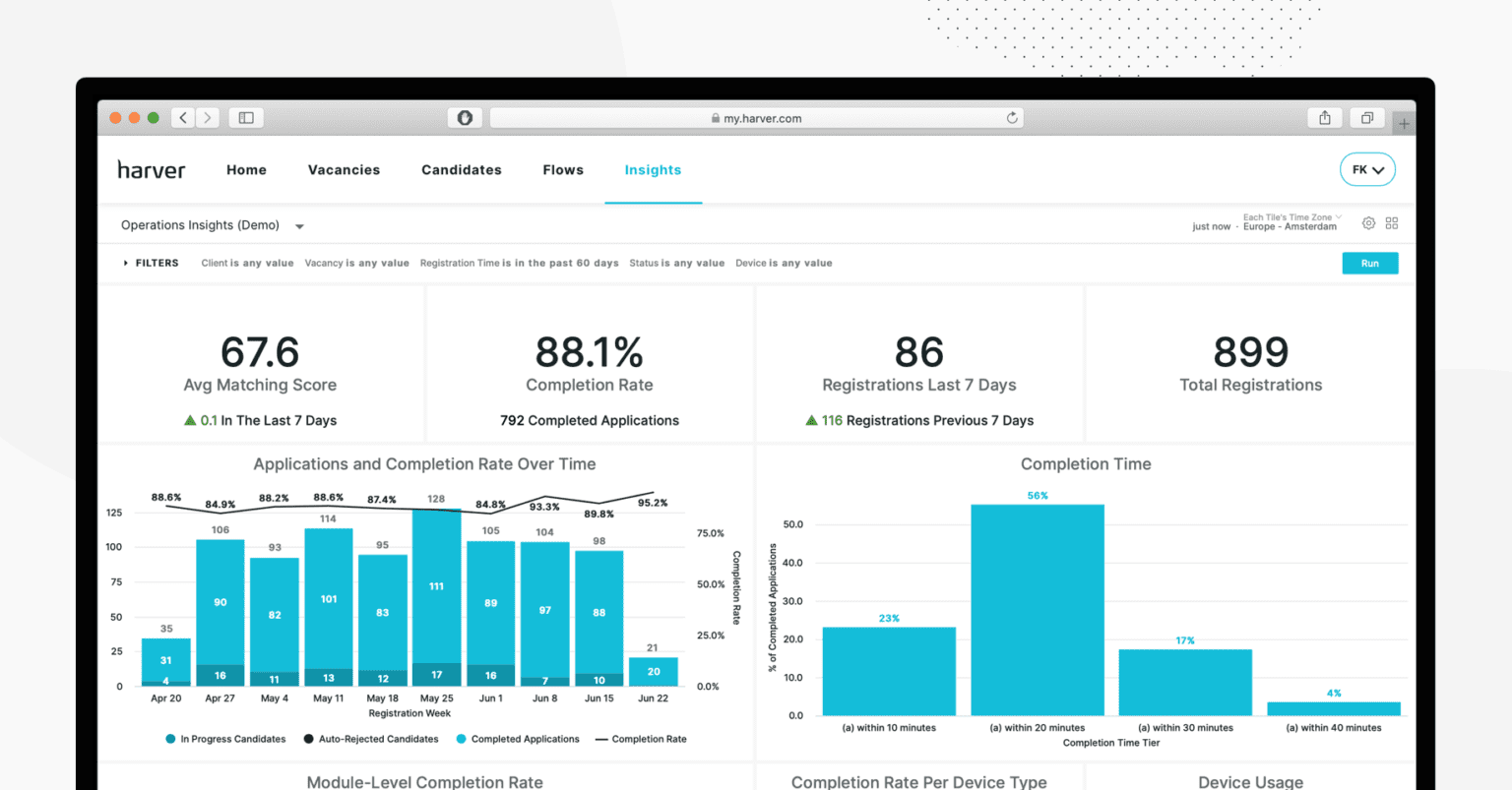Edit the Client is any value filter
This screenshot has width=1512, height=790.
tap(247, 263)
